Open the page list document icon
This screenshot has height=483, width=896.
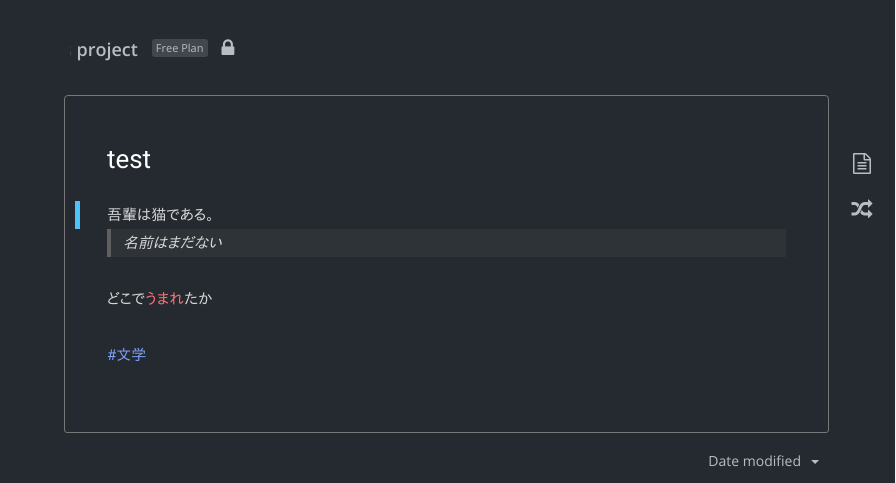(861, 163)
